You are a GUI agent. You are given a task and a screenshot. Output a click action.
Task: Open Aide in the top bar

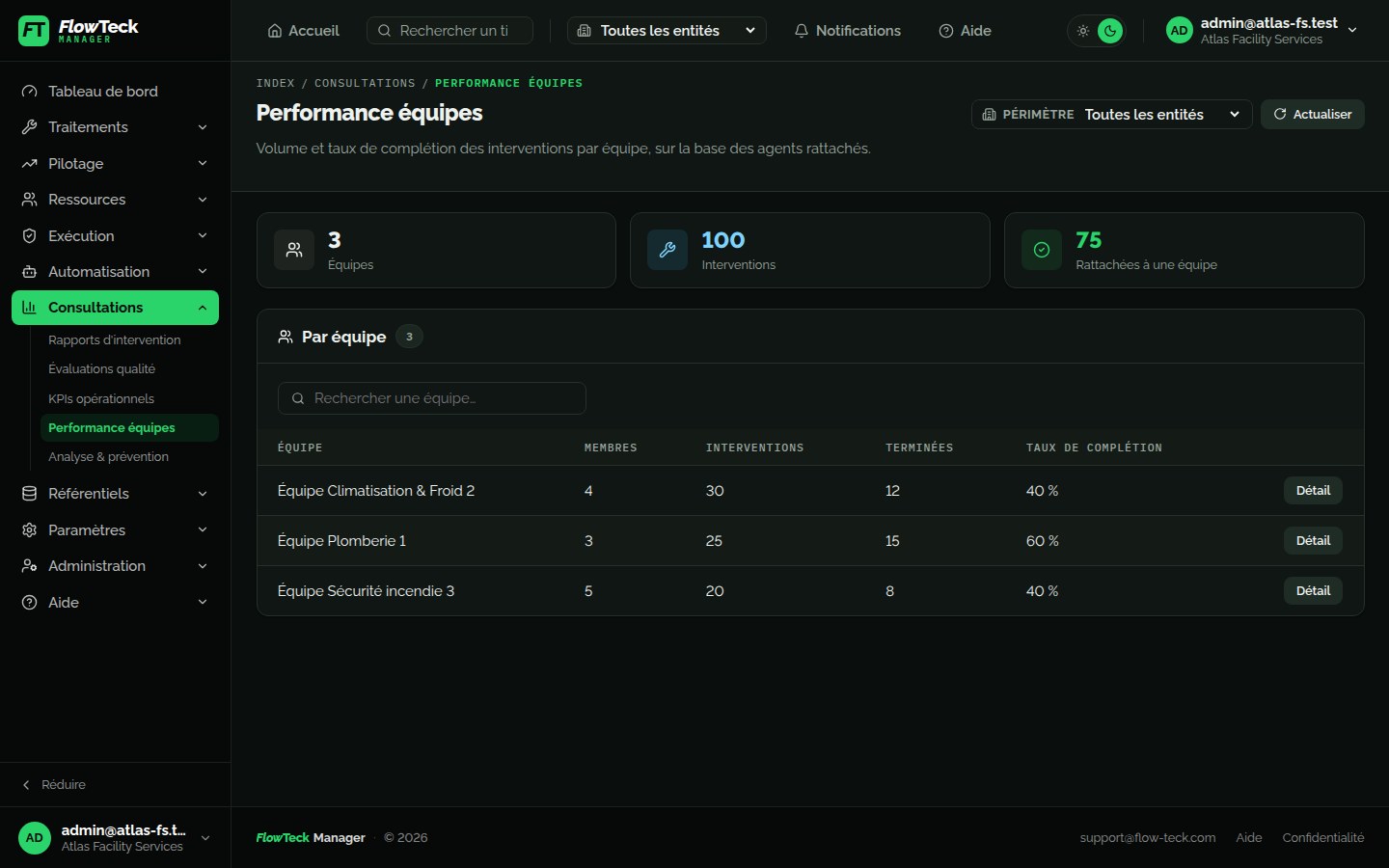pos(965,31)
